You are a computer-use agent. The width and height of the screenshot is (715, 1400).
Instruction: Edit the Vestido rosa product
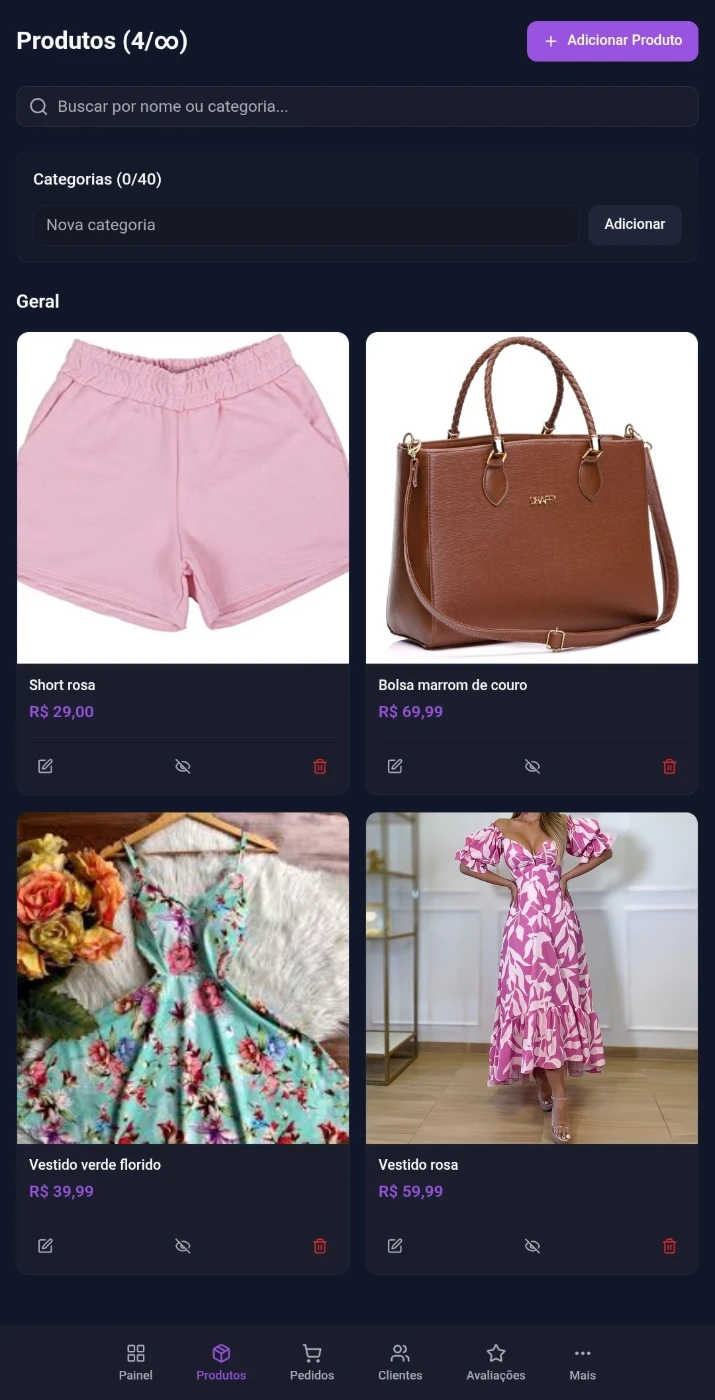pos(395,1246)
